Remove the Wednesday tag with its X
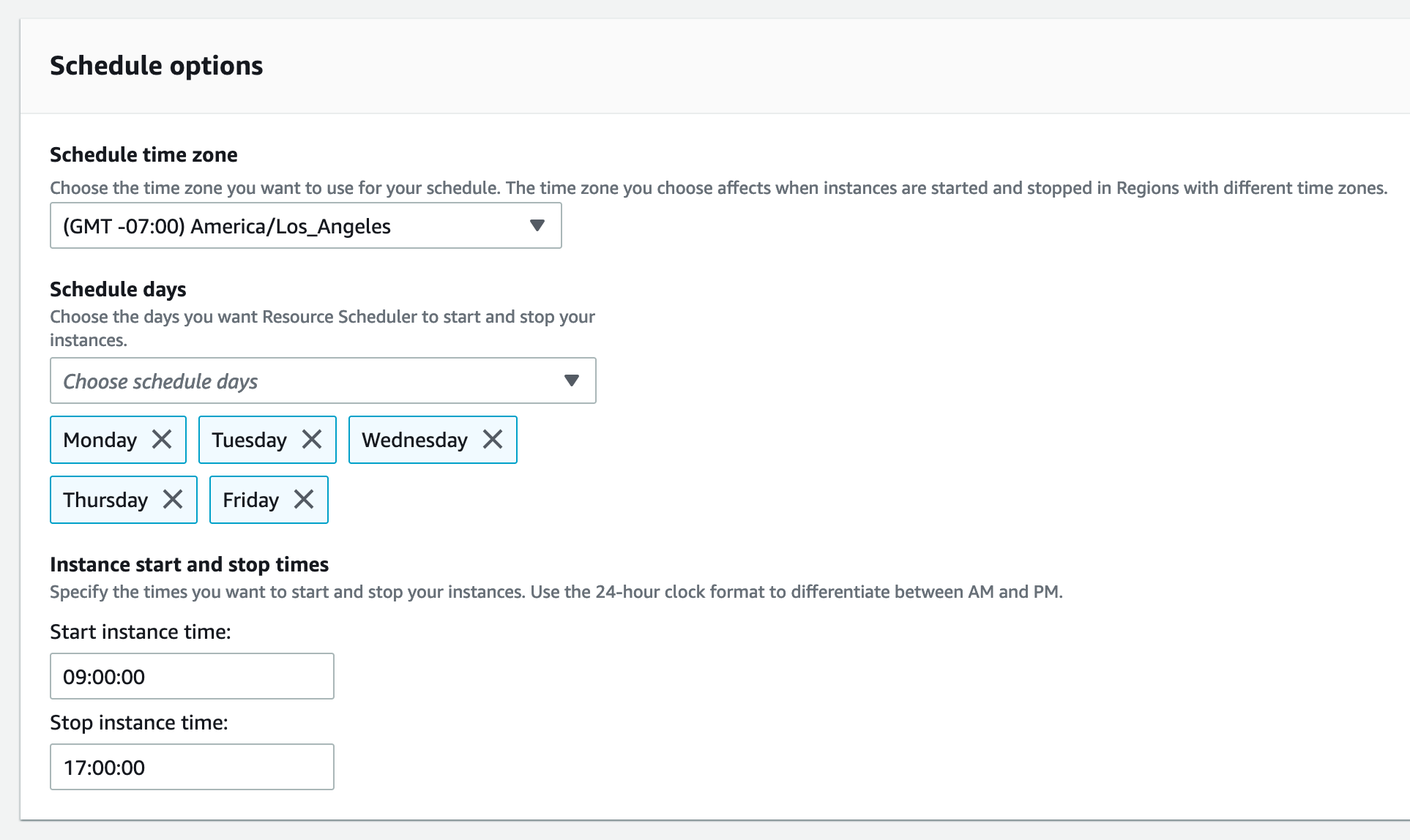 (x=493, y=440)
